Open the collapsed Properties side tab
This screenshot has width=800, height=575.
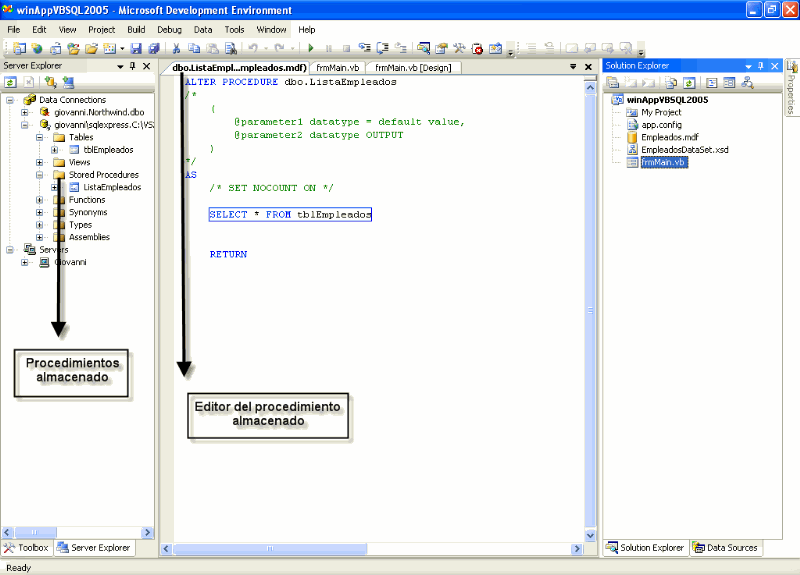click(x=791, y=88)
